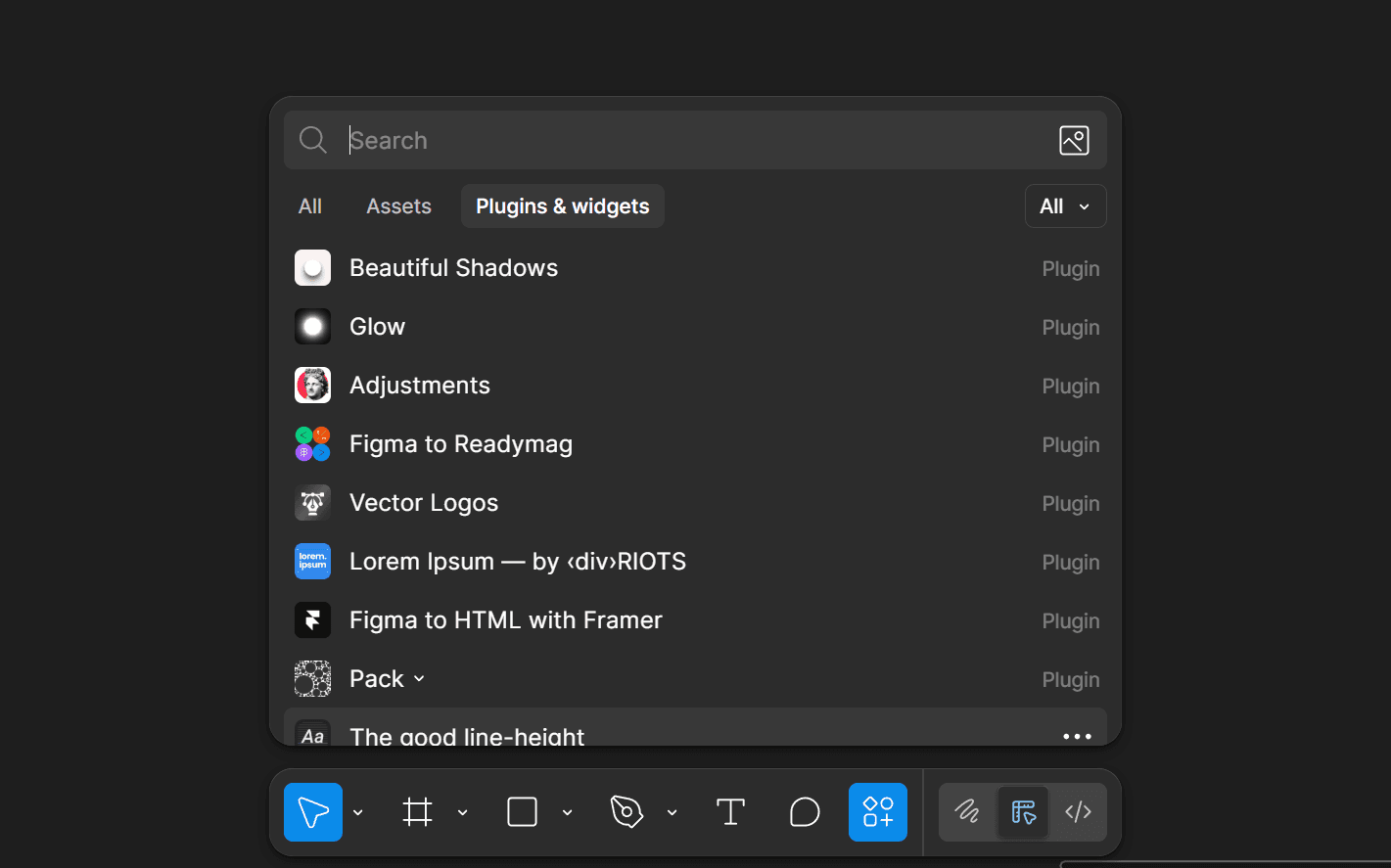Run the Adjustments plugin

[695, 386]
